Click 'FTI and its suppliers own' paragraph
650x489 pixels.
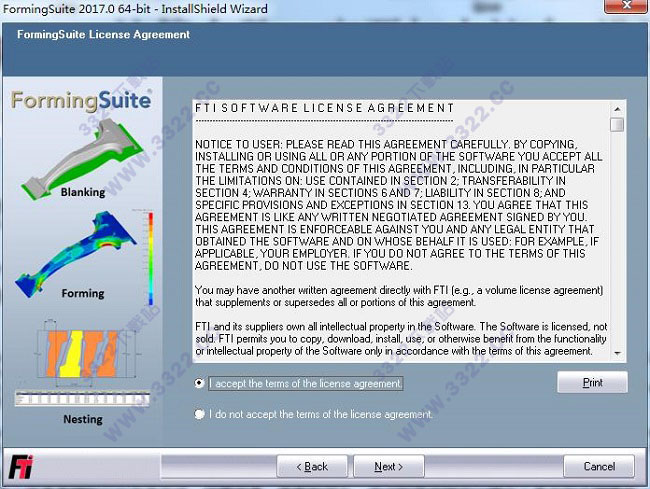[401, 339]
